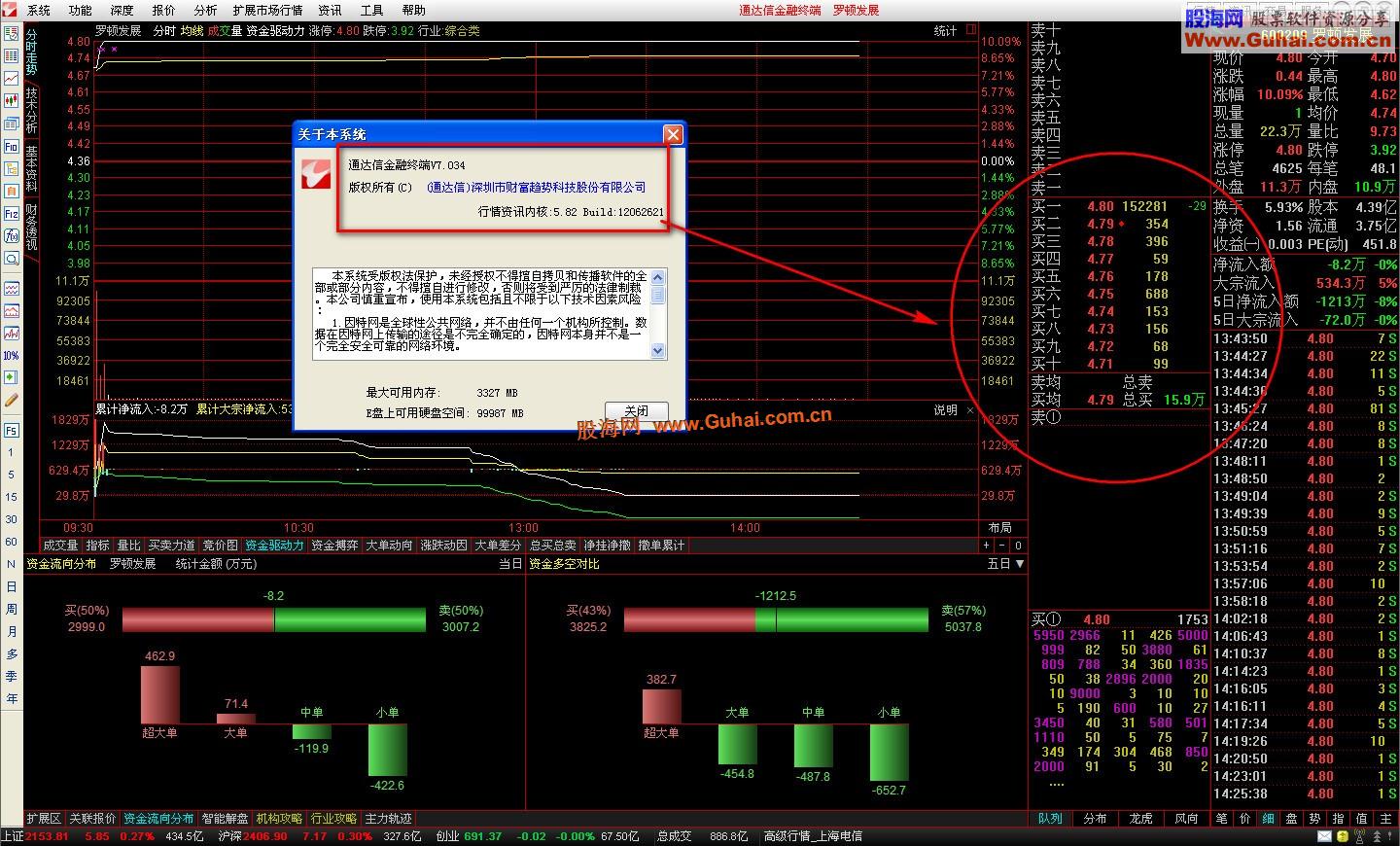Open the 系统 menu
Viewport: 1400px width, 846px height.
click(38, 10)
